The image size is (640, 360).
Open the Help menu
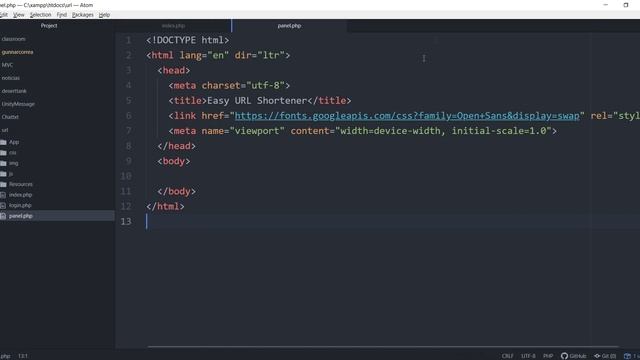[x=104, y=15]
